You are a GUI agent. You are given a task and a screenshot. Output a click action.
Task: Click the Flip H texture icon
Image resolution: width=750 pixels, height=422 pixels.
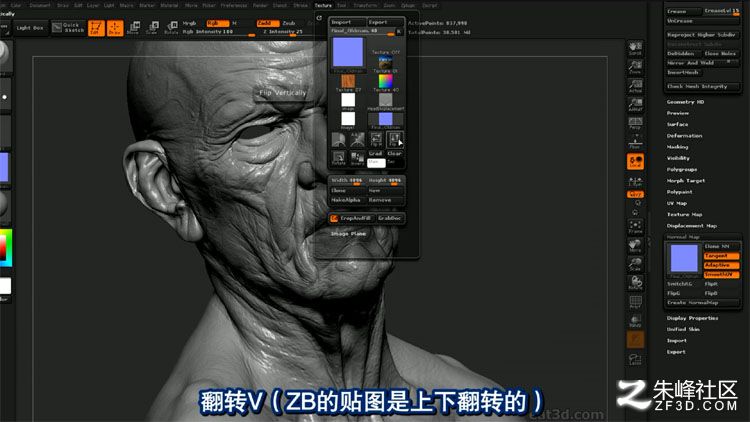[x=376, y=139]
